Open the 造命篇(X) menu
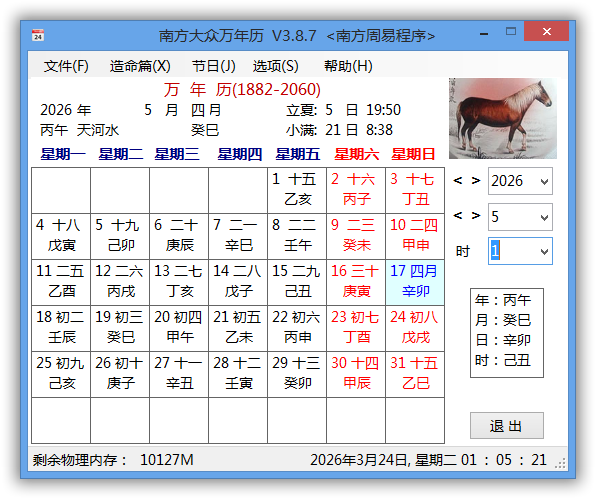Screen dimensions: 596x499 [140, 66]
